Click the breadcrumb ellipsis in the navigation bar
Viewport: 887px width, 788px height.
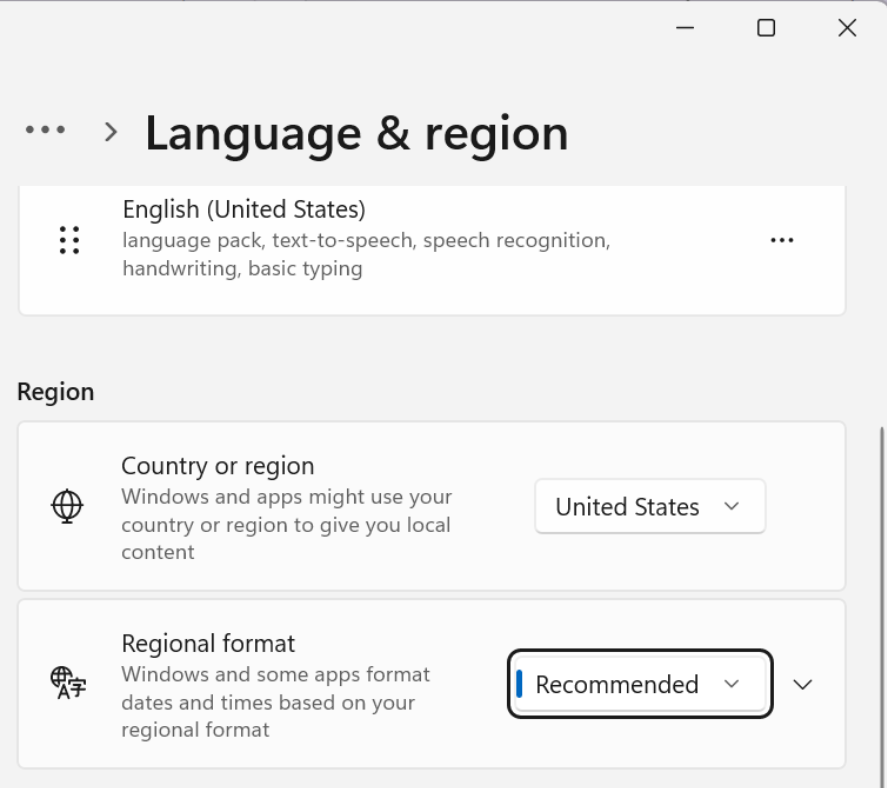[x=44, y=131]
